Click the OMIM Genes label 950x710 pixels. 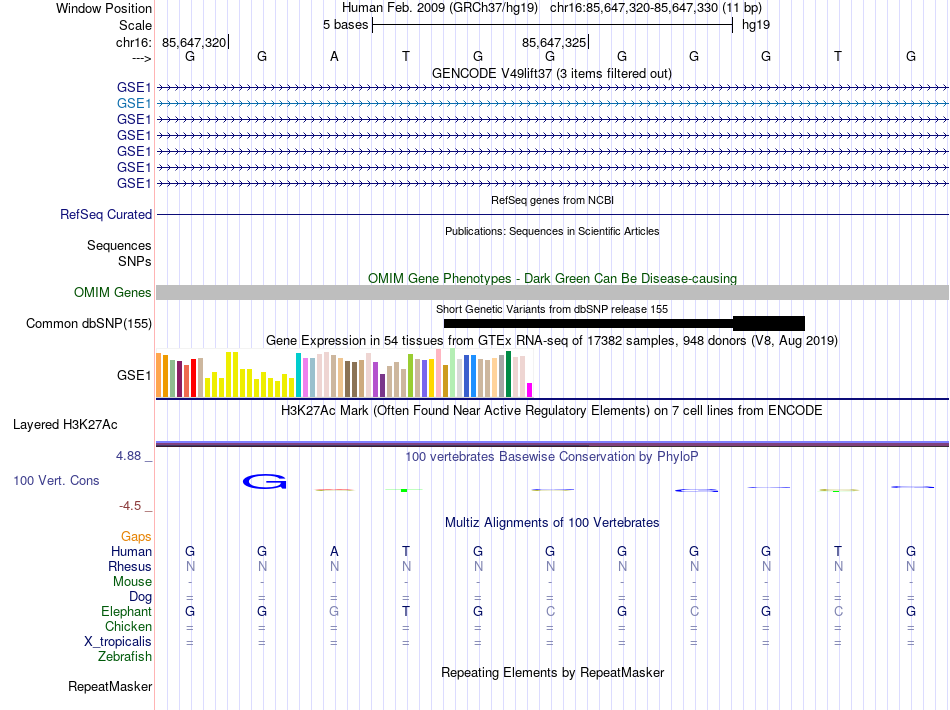click(x=112, y=293)
